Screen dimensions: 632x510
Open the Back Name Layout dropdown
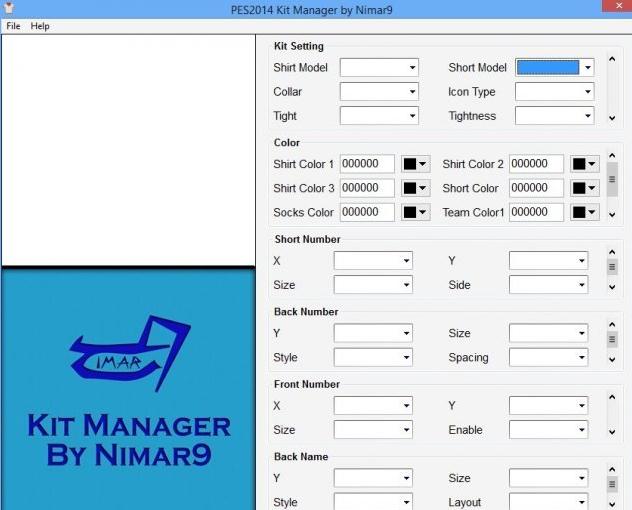548,502
